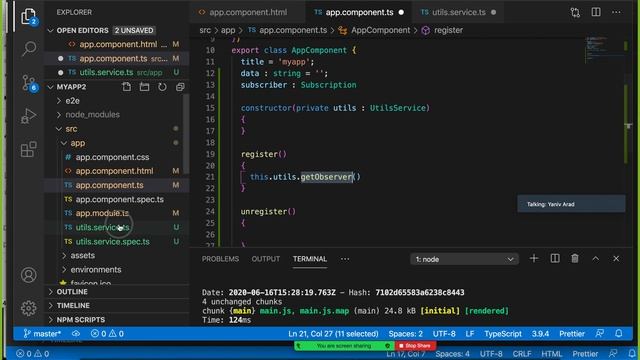Expand the node_modules folder

pyautogui.click(x=59, y=115)
